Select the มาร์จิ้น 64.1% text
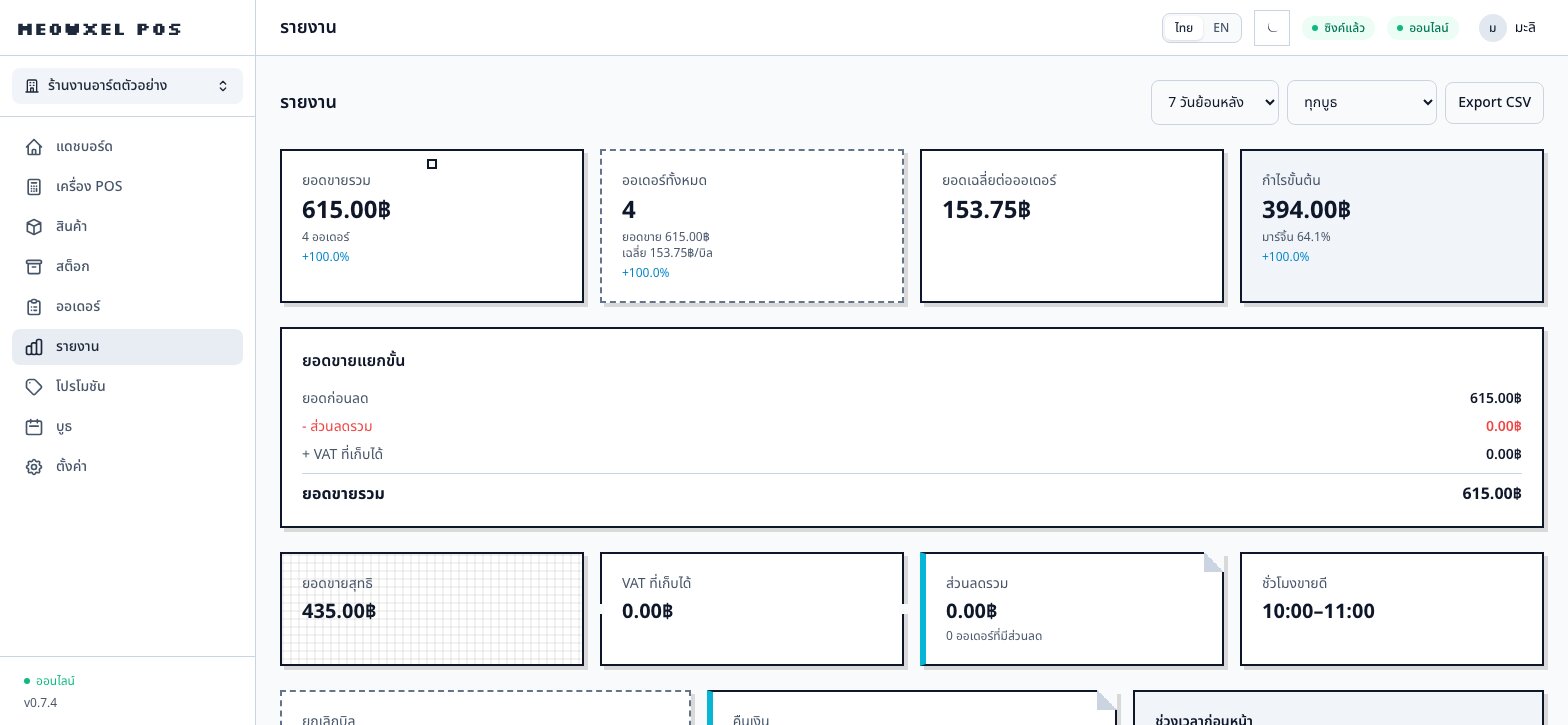 pyautogui.click(x=1296, y=237)
